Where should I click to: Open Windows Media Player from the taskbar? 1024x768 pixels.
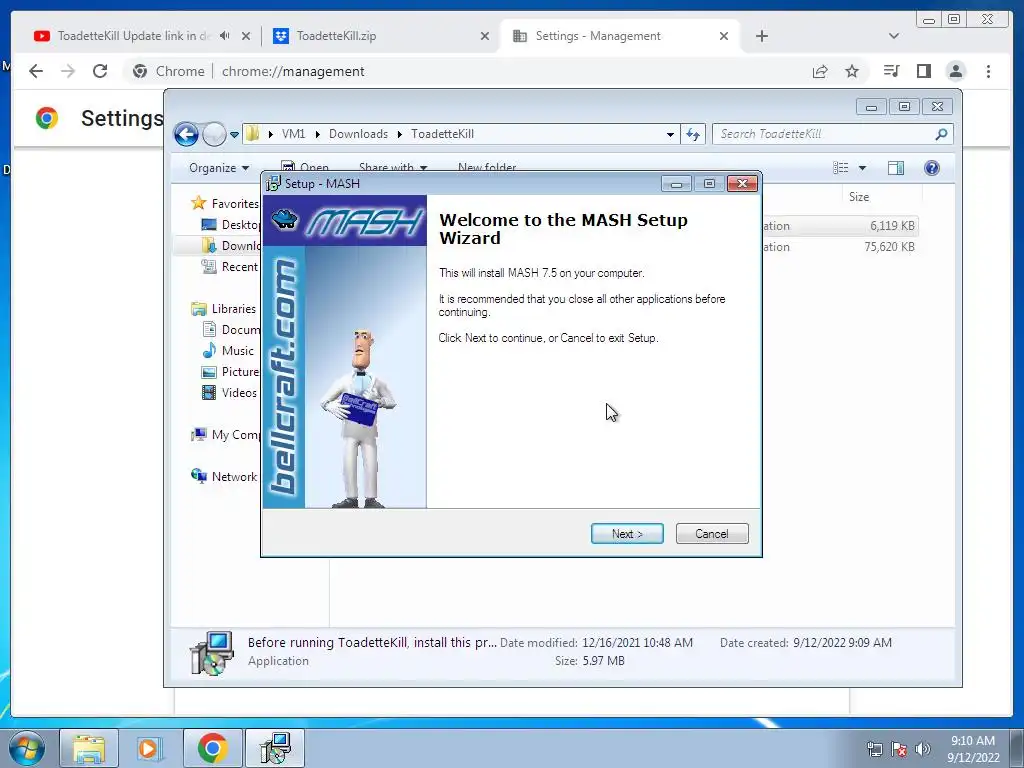click(x=150, y=748)
